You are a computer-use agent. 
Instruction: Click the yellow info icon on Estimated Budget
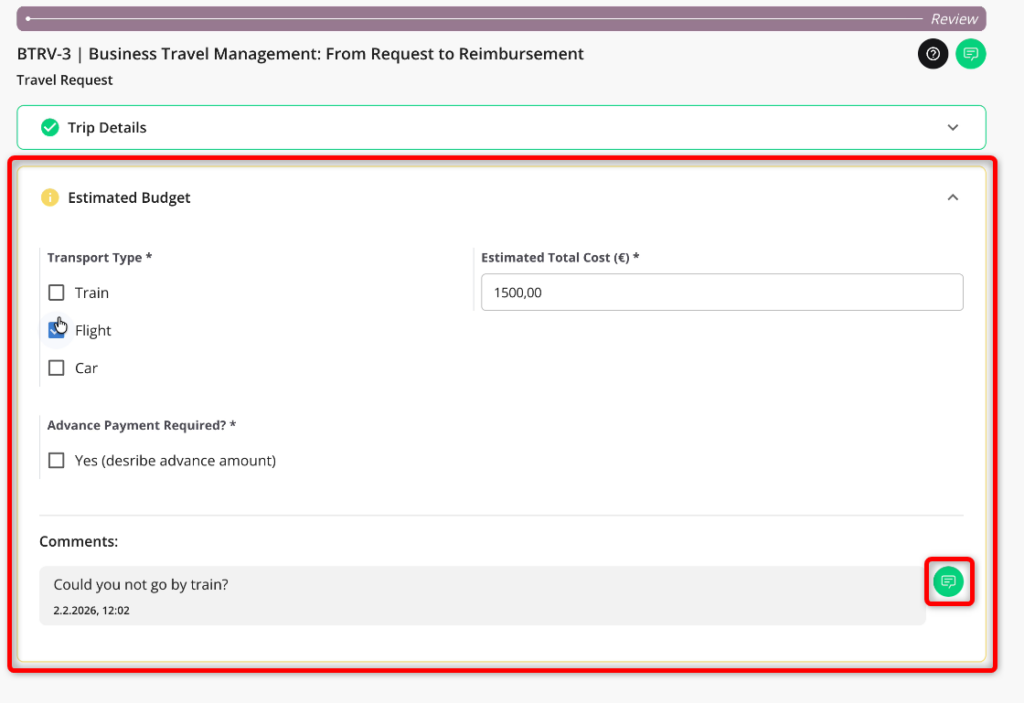49,198
